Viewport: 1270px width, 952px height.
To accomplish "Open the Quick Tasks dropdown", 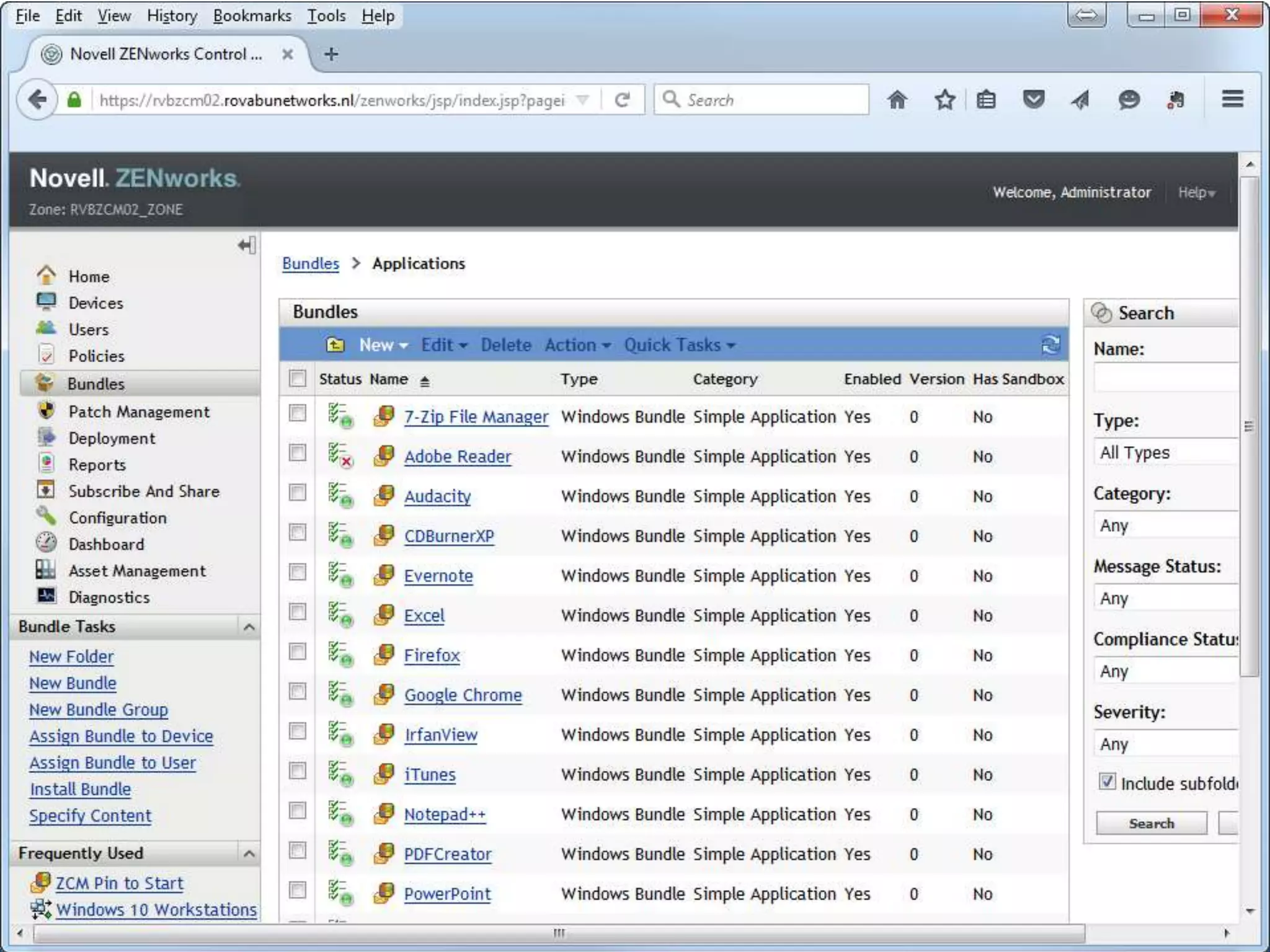I will (679, 345).
